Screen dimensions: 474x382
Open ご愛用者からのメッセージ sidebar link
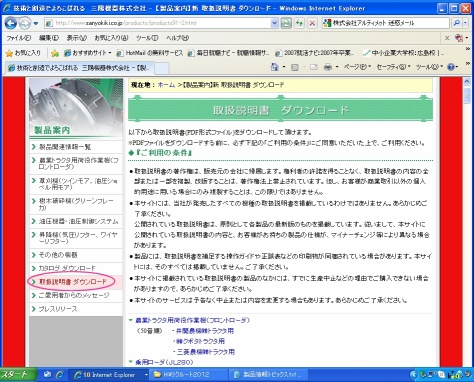pyautogui.click(x=76, y=295)
